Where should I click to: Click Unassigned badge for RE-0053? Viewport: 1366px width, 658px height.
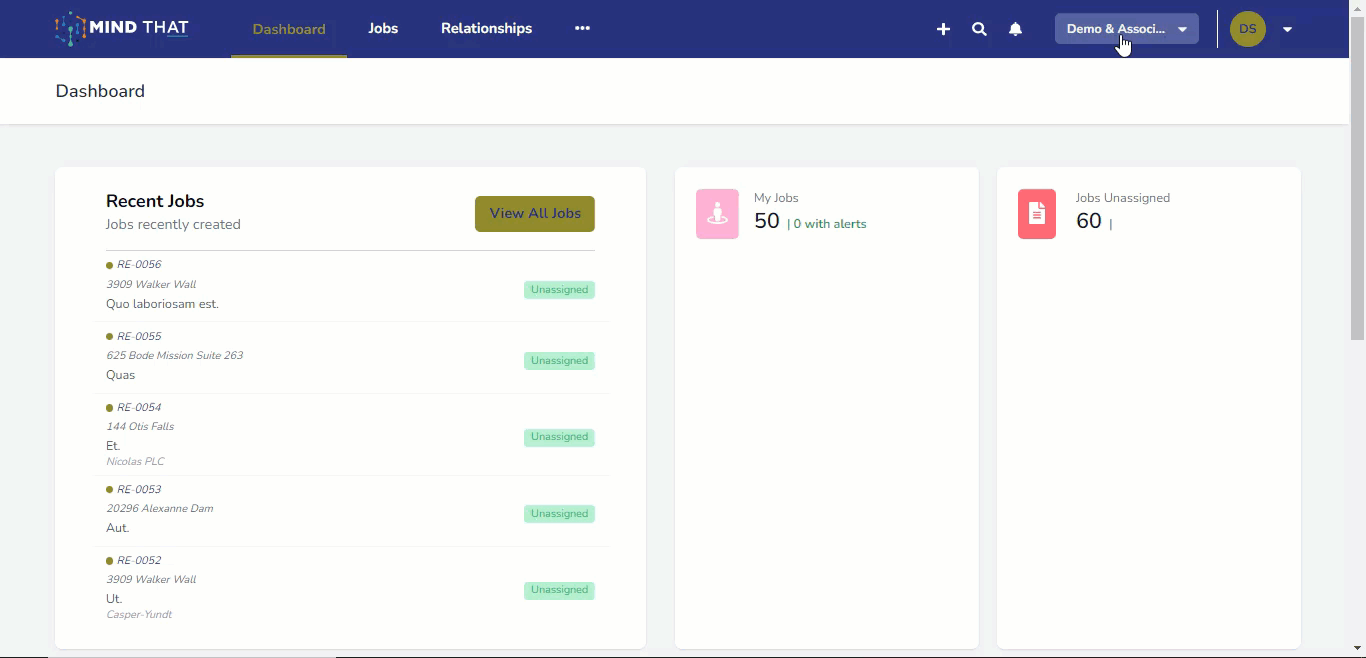point(559,514)
